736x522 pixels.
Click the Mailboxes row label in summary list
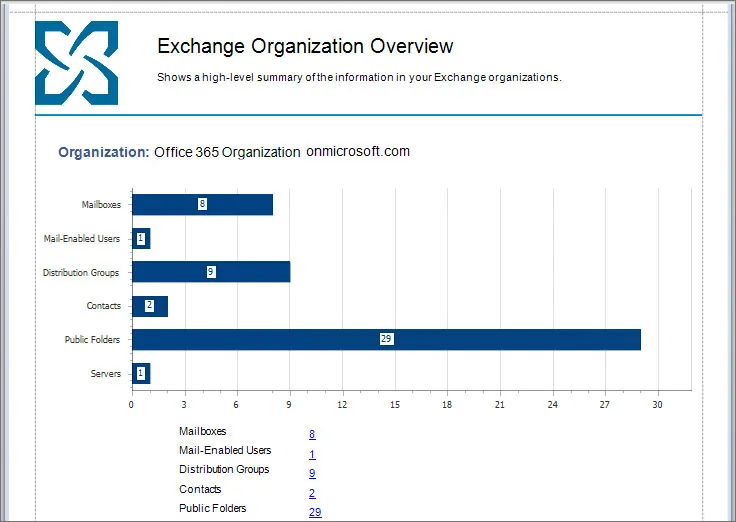click(202, 431)
